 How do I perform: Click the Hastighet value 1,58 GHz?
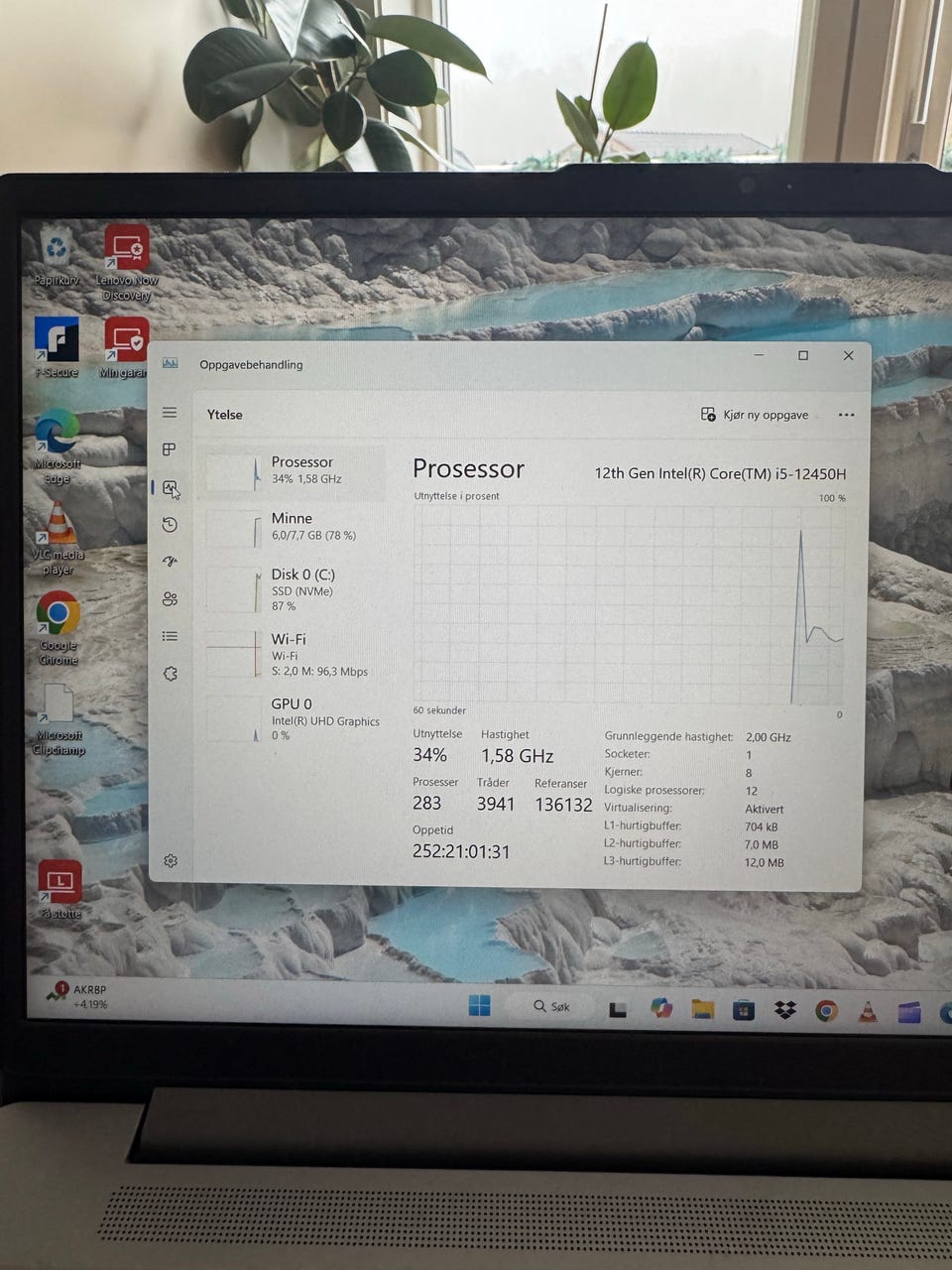tap(517, 756)
